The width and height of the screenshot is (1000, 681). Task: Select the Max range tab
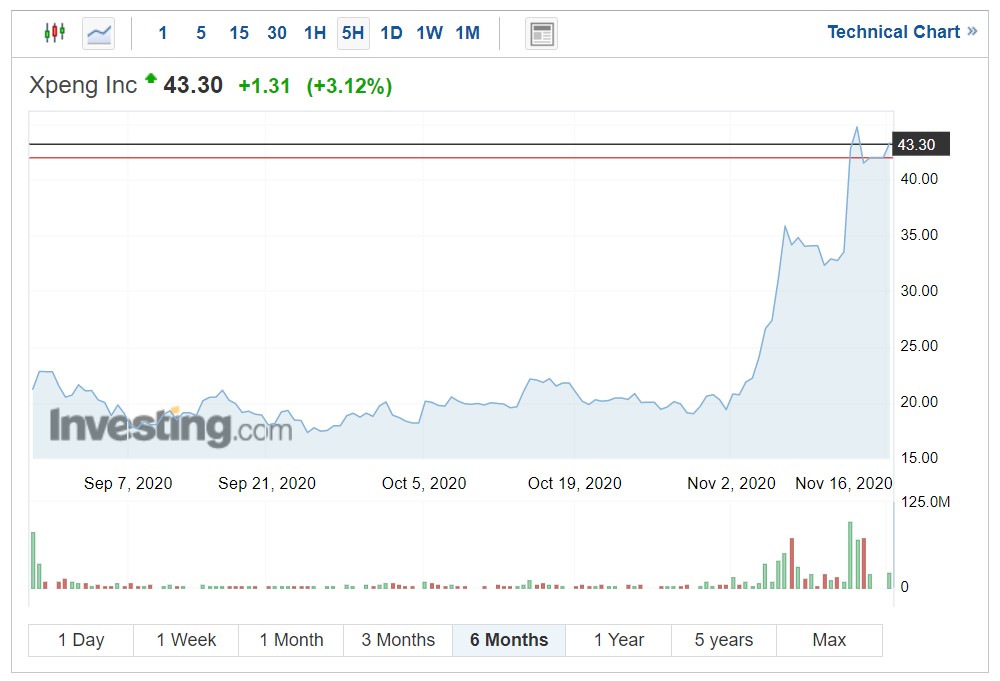point(829,640)
